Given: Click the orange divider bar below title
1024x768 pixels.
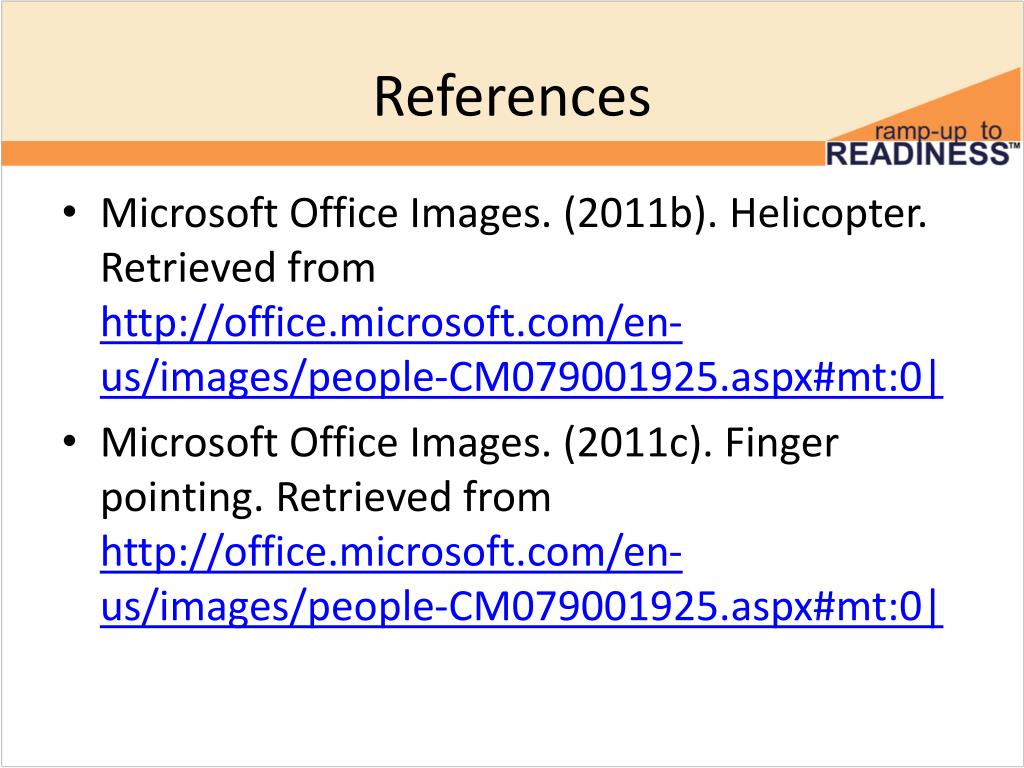Looking at the screenshot, I should [x=413, y=153].
